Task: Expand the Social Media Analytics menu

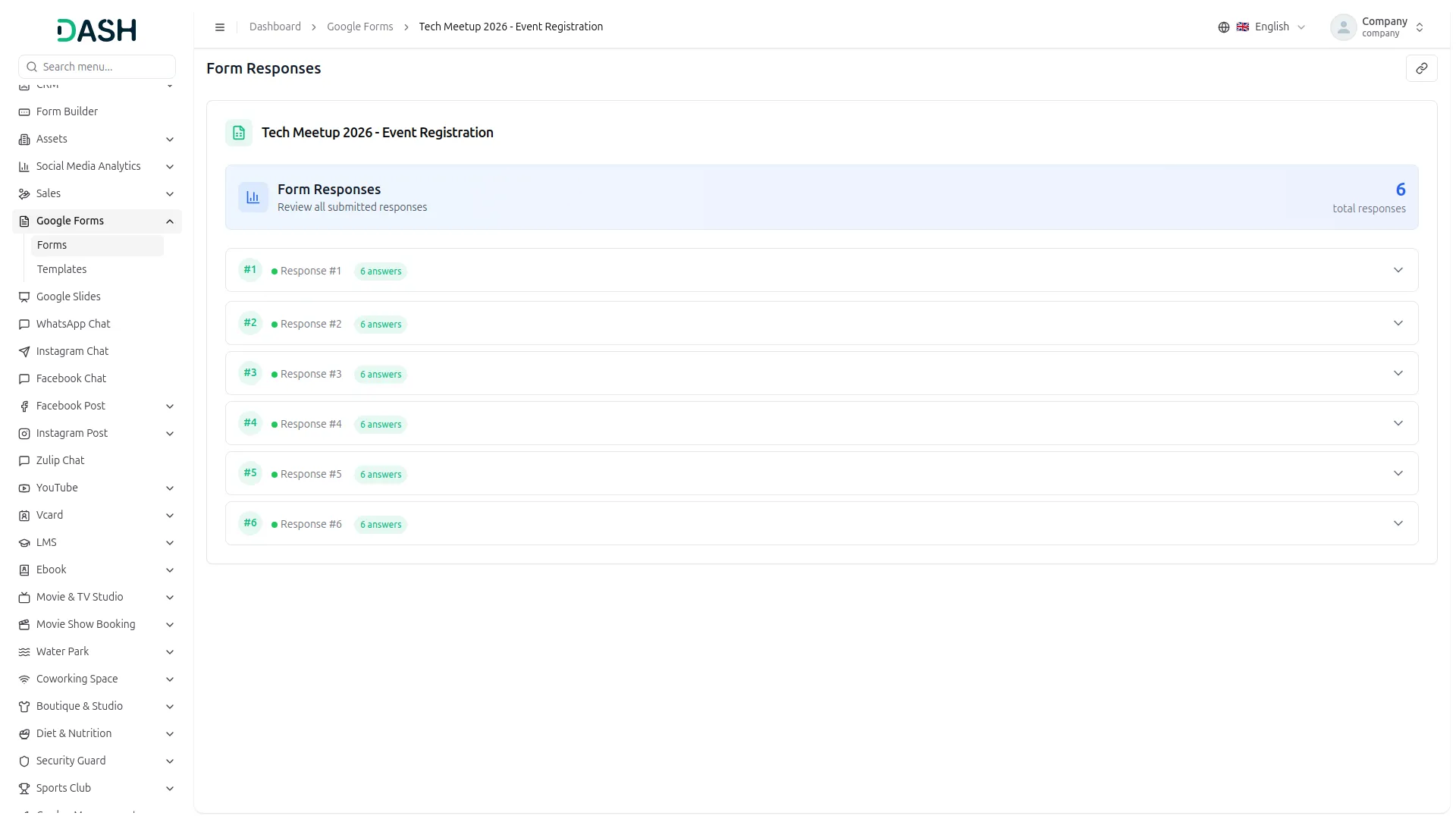Action: [x=97, y=167]
